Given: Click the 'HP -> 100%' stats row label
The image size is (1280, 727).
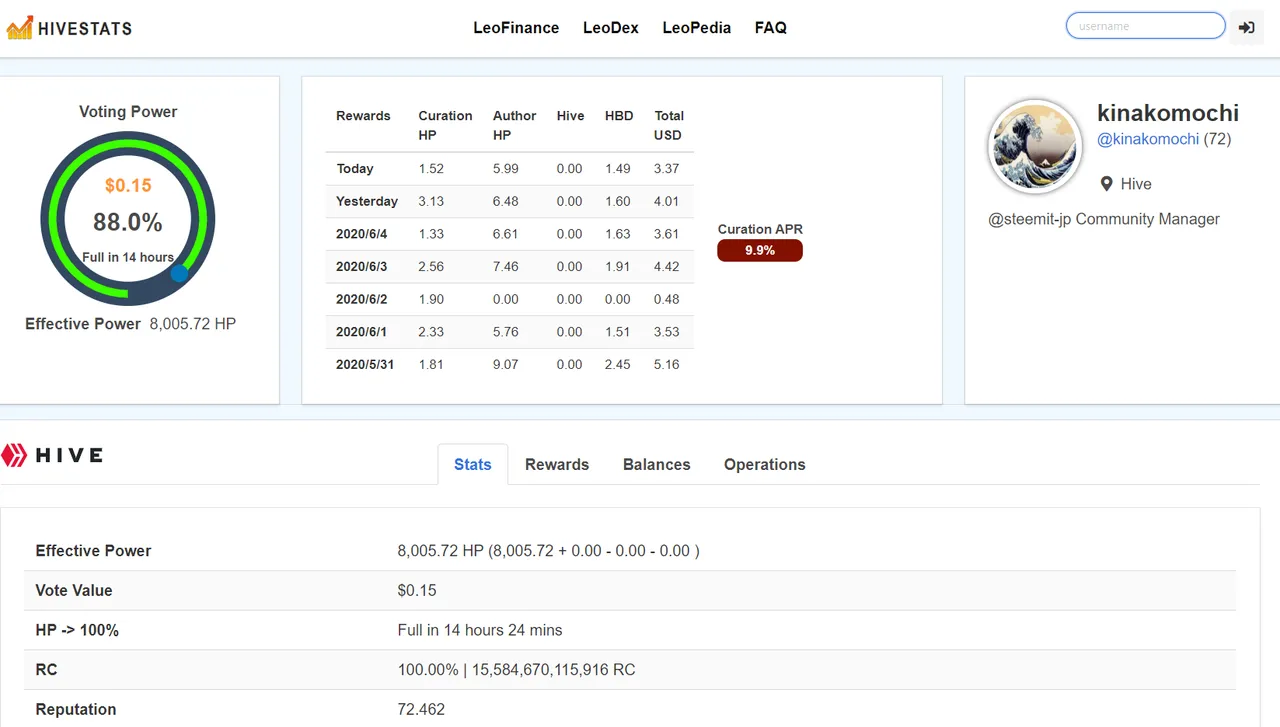Looking at the screenshot, I should (77, 630).
